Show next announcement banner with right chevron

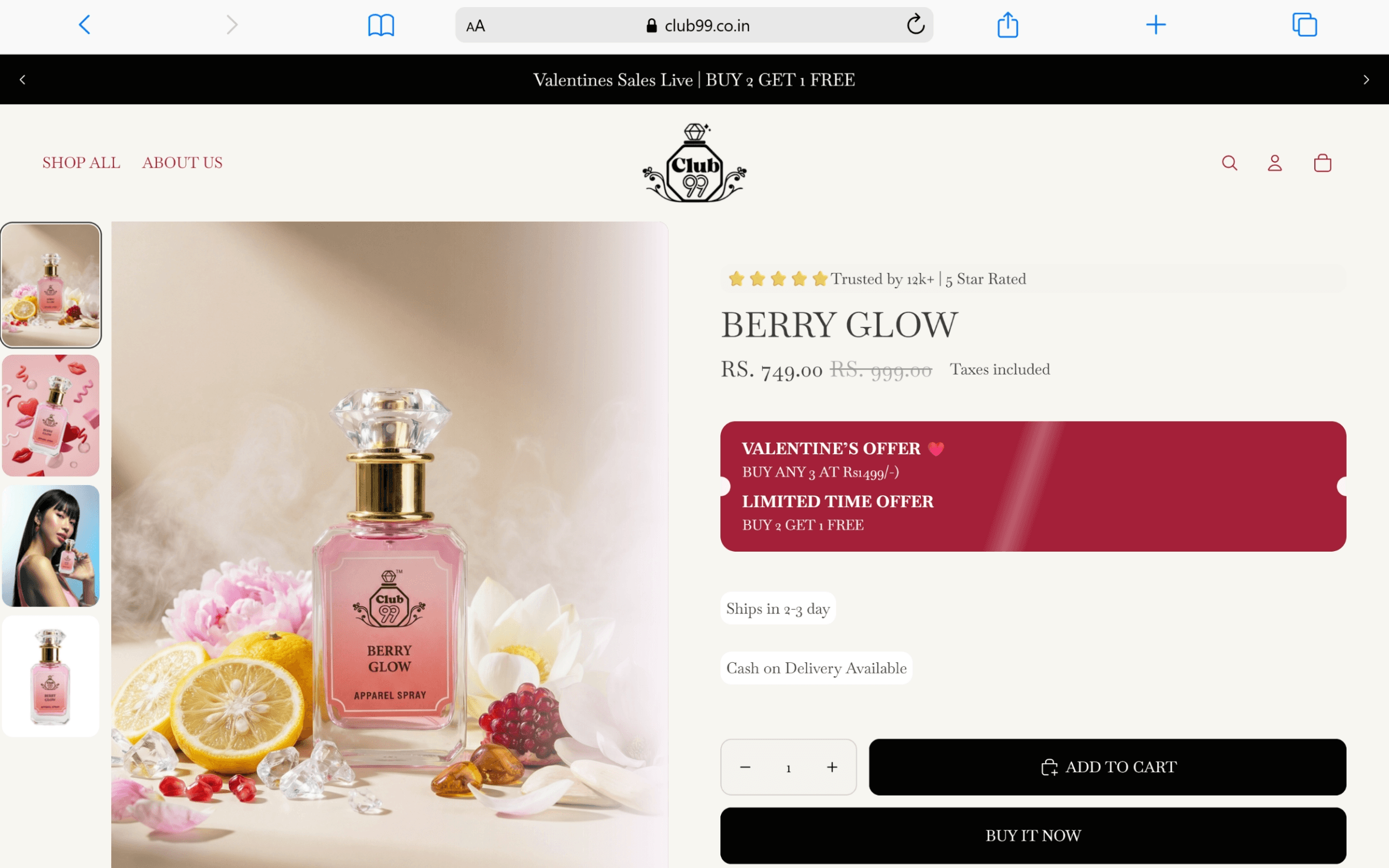[1366, 79]
